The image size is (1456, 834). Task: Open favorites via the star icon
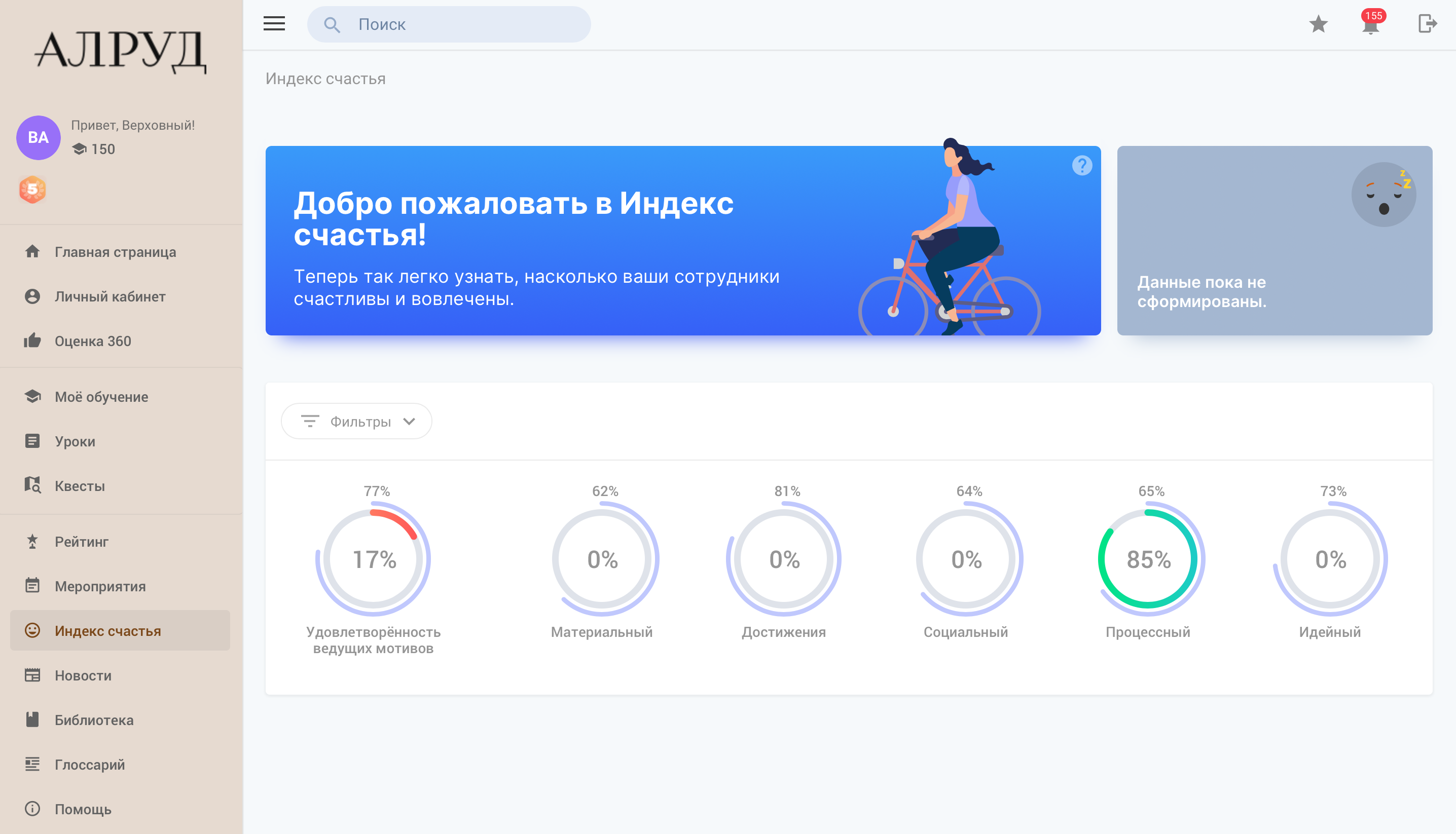click(1319, 24)
